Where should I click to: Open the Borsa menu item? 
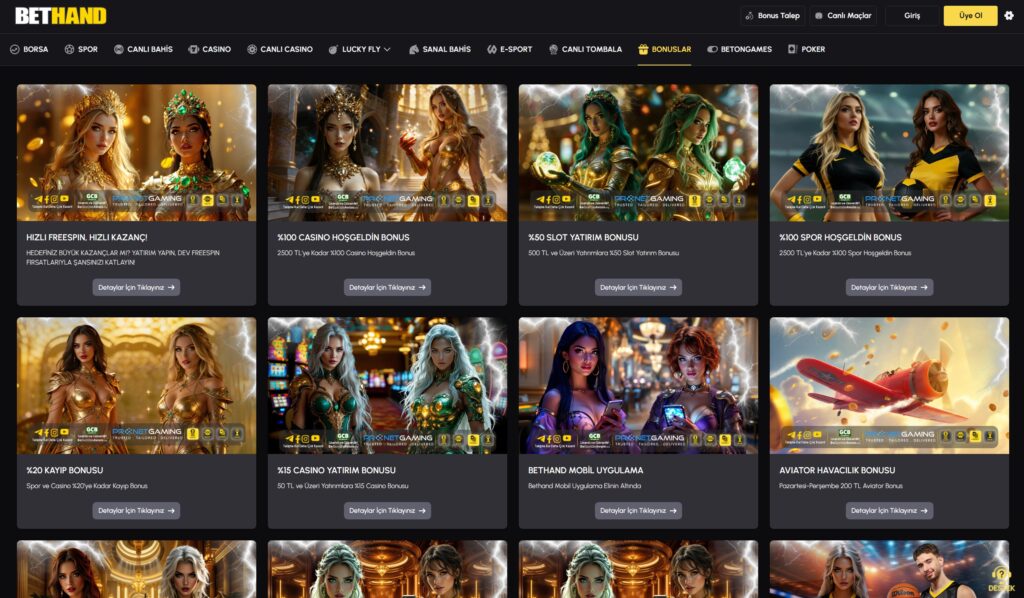[x=29, y=49]
